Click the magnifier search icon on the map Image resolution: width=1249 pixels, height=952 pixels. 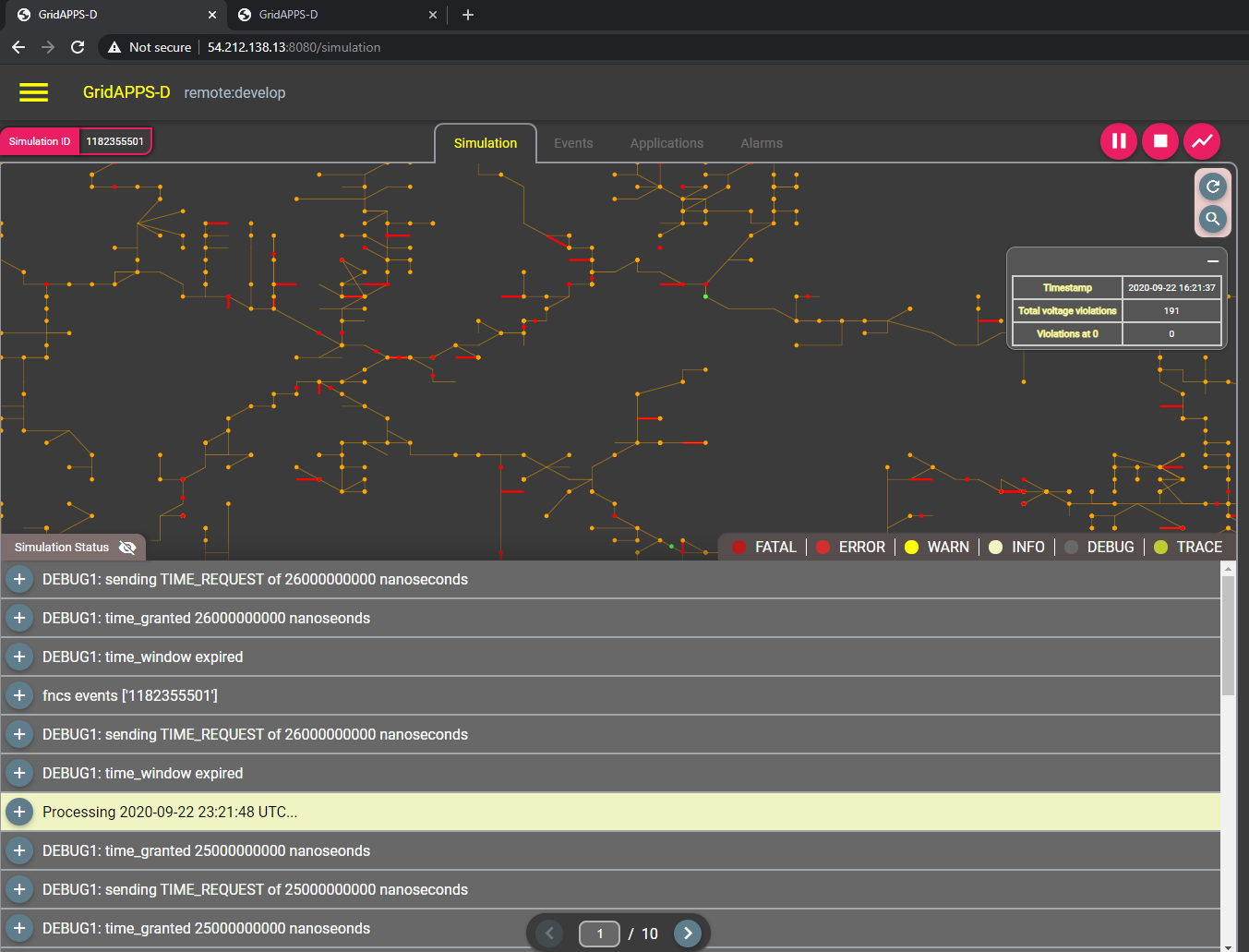(x=1213, y=219)
